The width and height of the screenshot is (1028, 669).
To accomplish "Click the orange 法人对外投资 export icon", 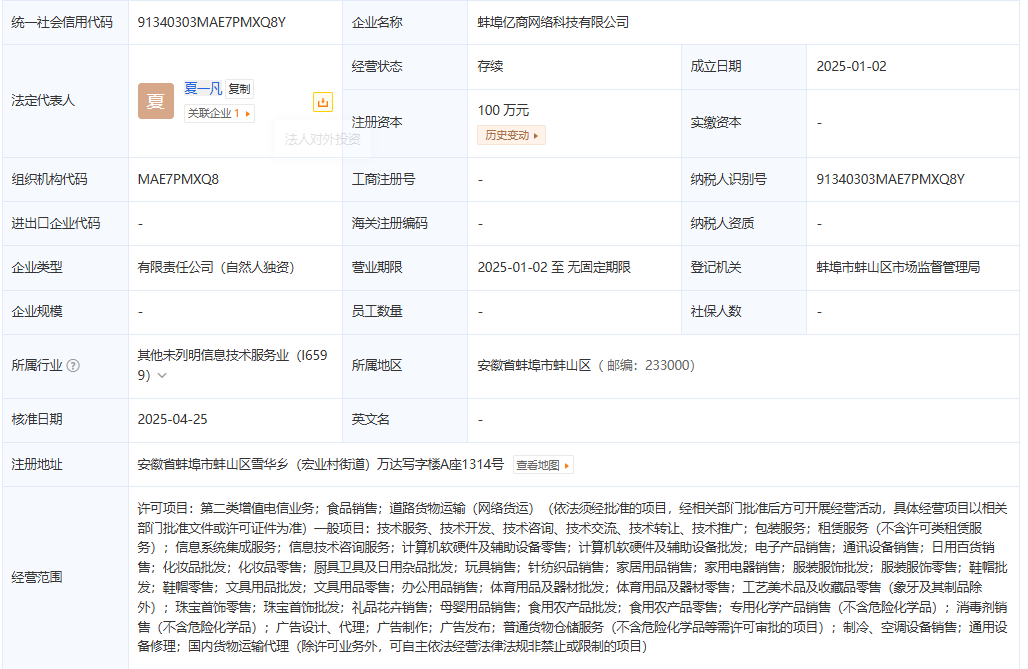I will 322,102.
